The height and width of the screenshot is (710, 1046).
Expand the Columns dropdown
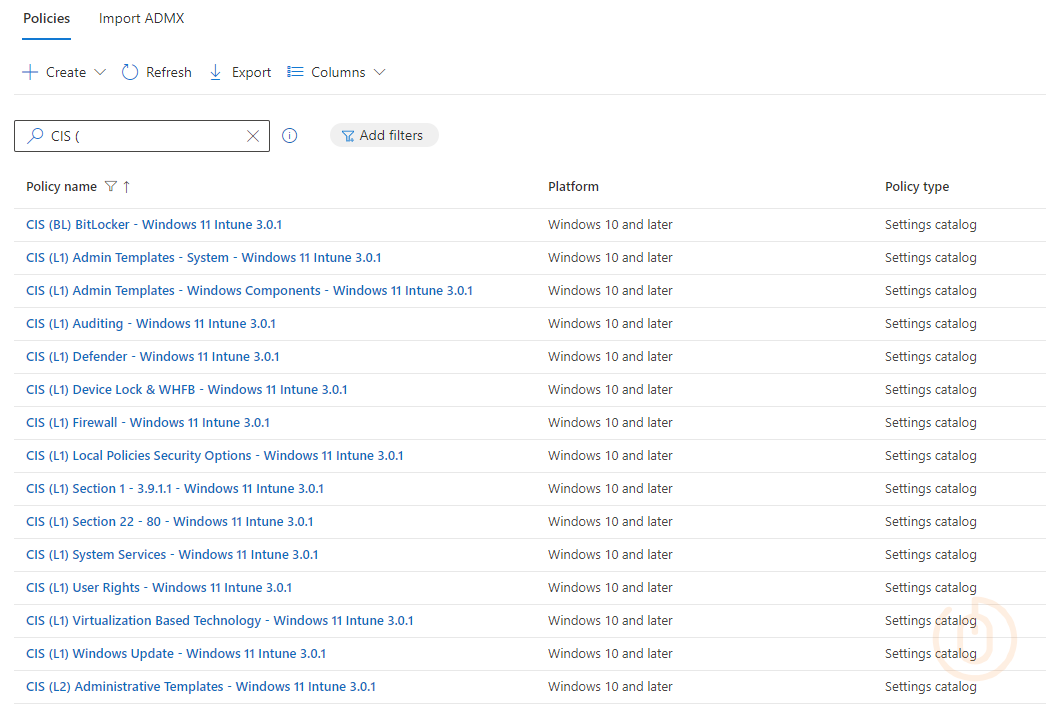pos(336,72)
